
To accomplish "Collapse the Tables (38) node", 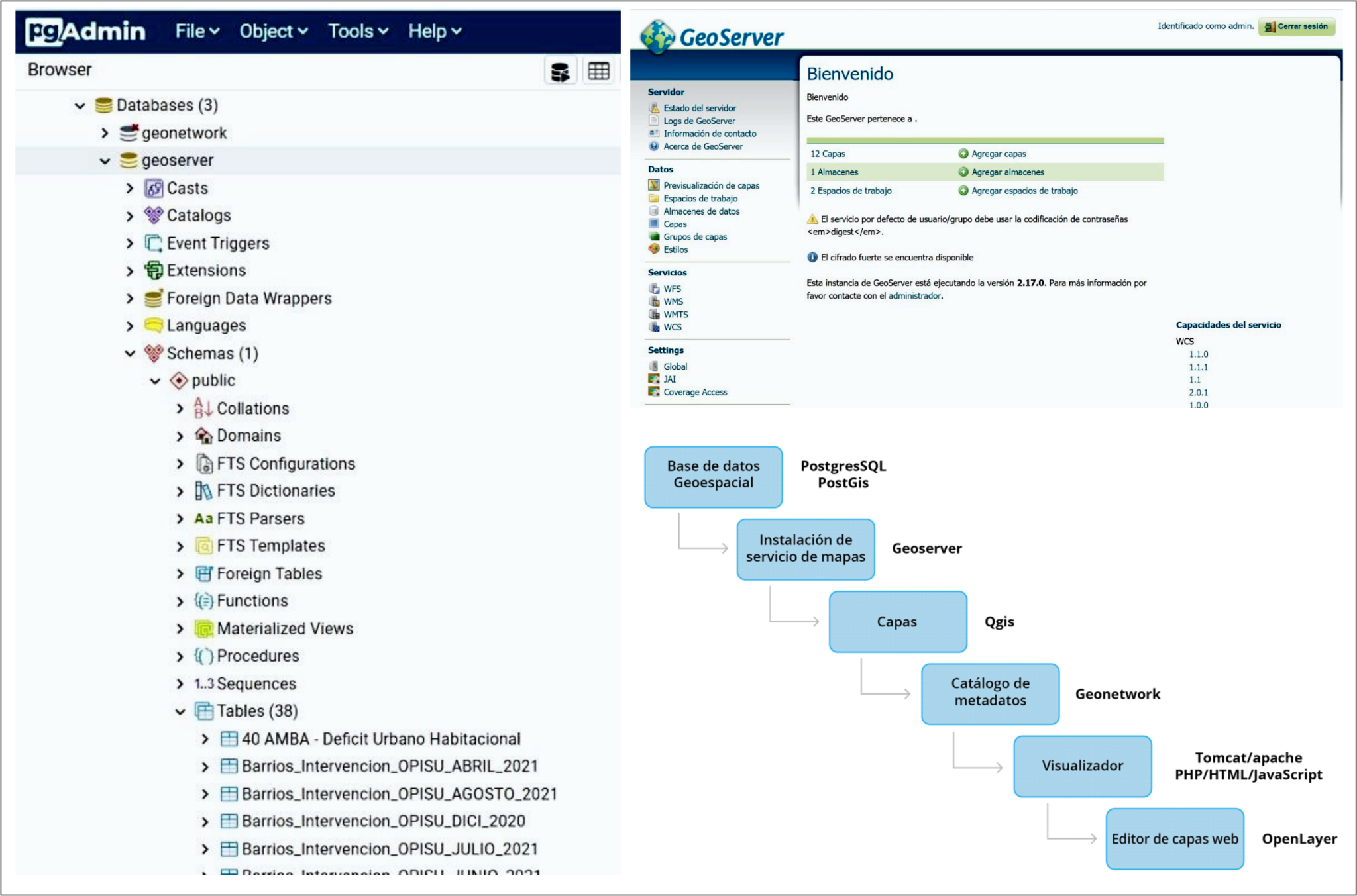I will [180, 711].
